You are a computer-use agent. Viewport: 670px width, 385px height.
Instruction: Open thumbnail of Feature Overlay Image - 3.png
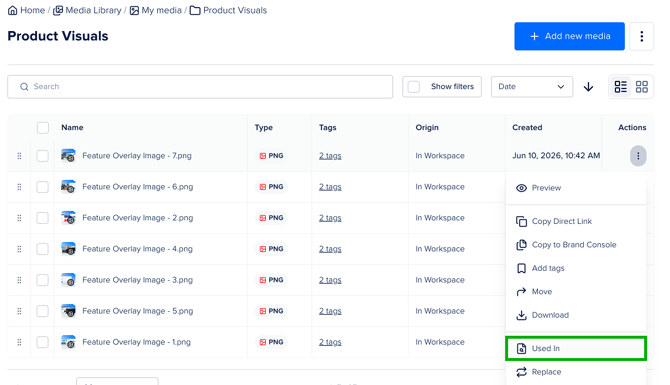click(68, 280)
